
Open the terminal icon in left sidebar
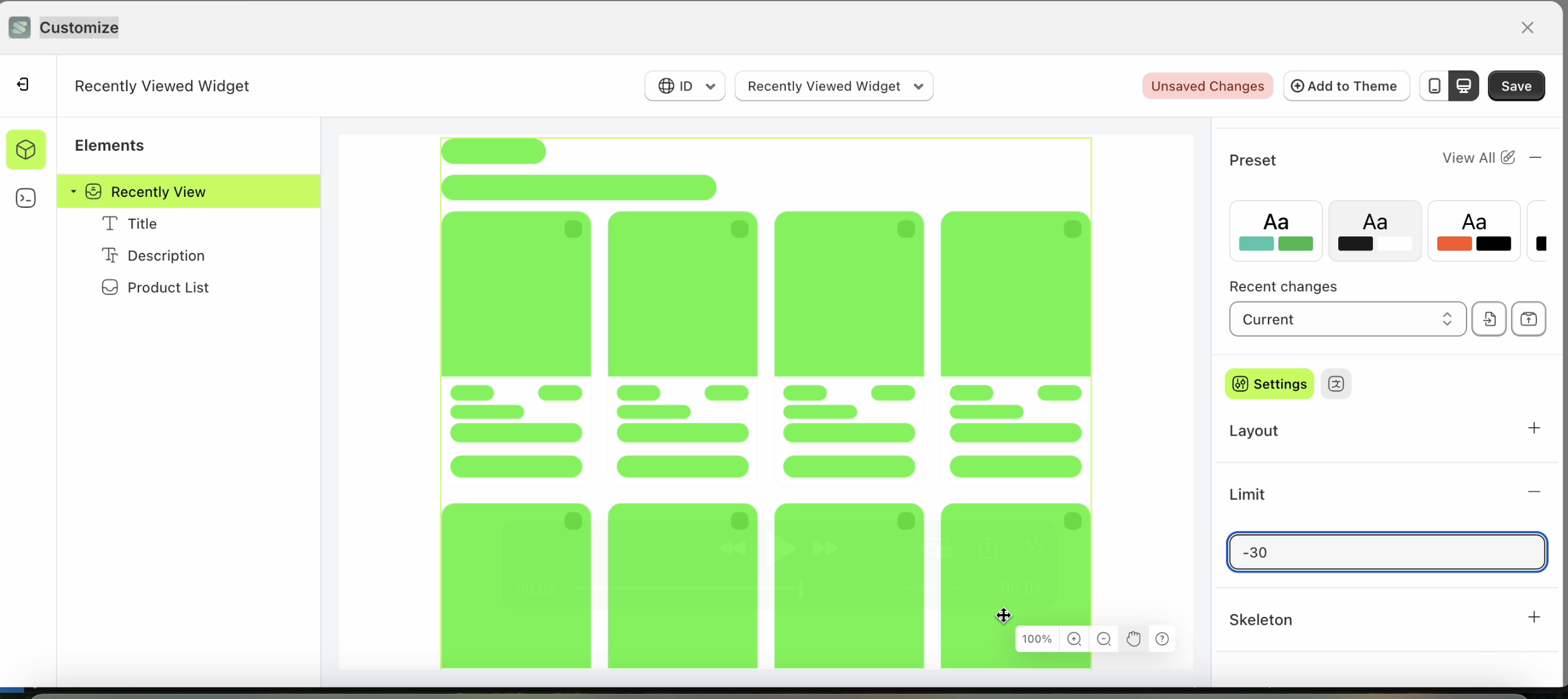coord(26,198)
